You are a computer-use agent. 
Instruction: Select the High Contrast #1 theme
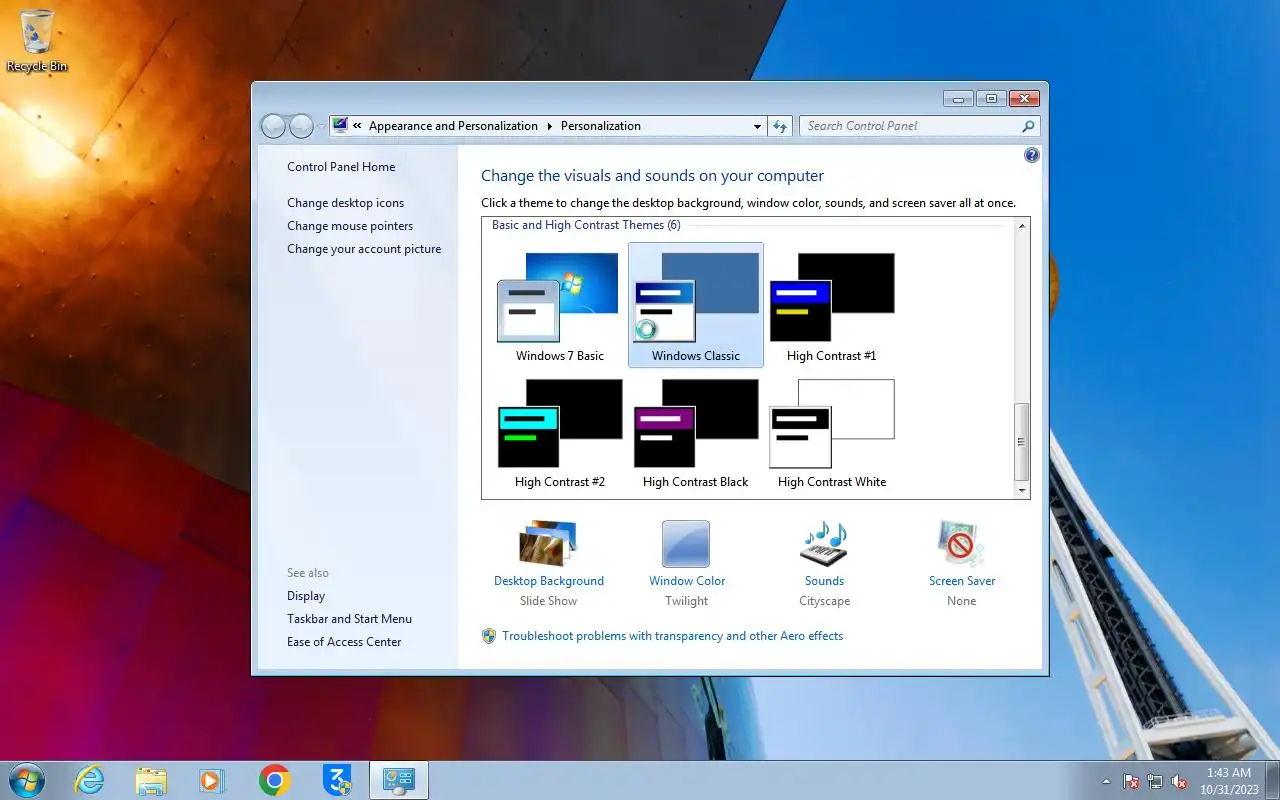[832, 305]
